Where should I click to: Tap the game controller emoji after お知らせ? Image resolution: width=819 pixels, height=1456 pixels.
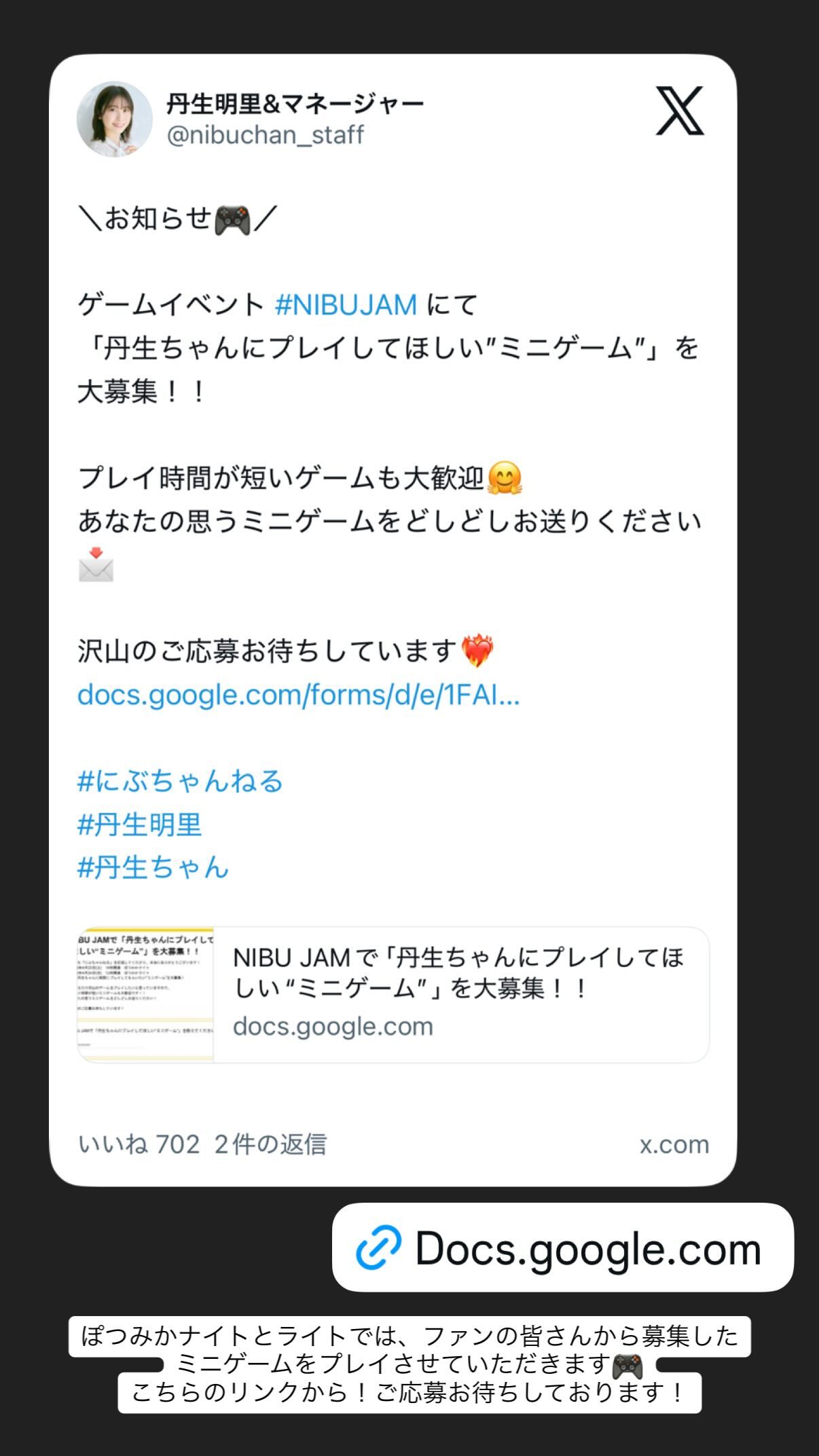(232, 220)
